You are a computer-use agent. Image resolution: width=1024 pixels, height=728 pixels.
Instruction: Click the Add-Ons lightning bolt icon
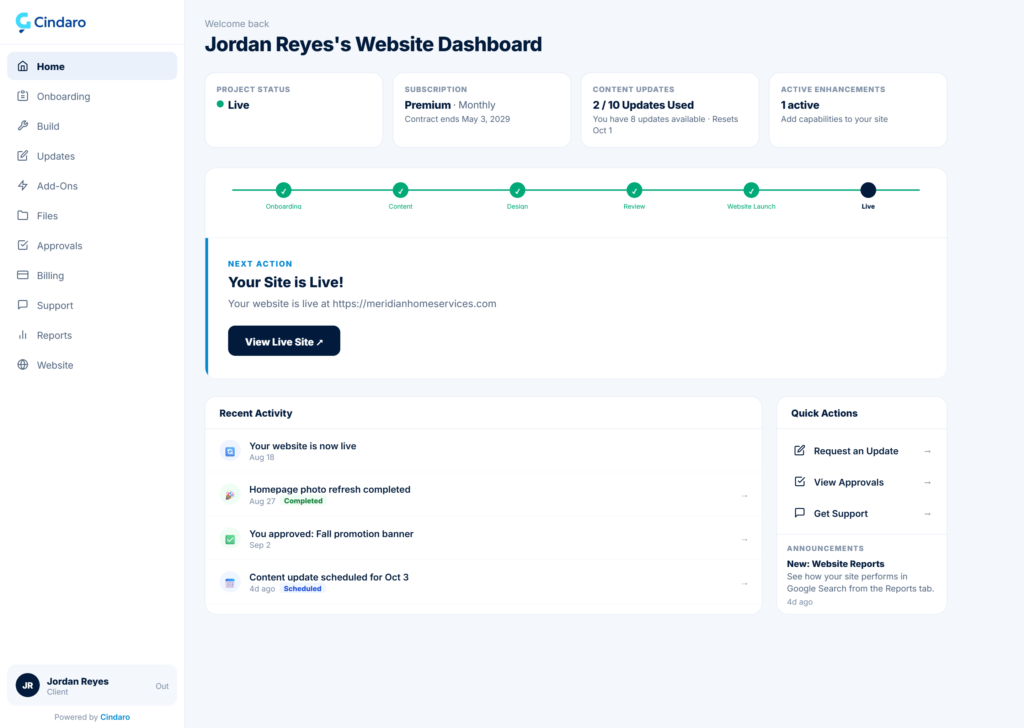click(x=23, y=185)
